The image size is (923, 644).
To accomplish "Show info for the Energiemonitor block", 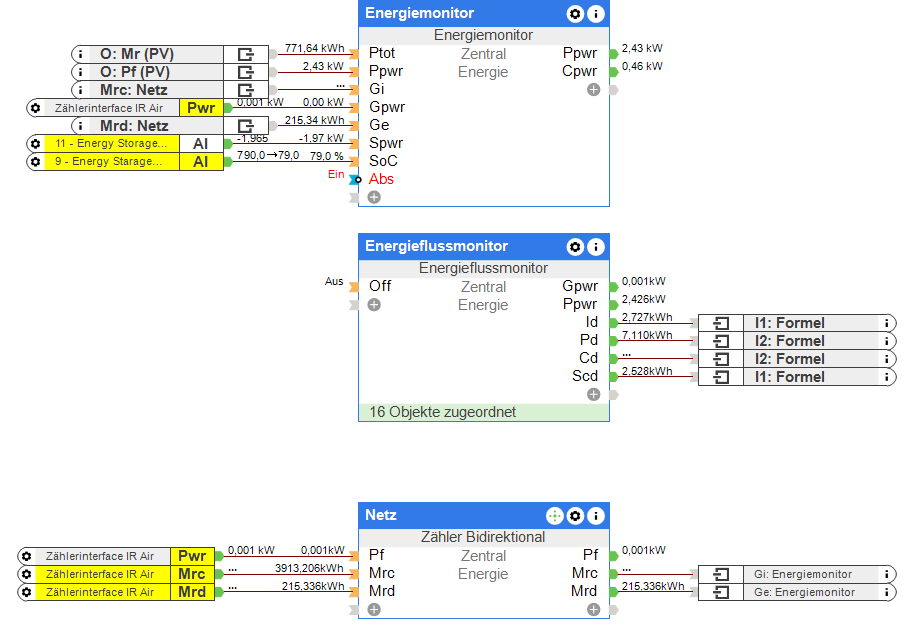I will pyautogui.click(x=596, y=14).
